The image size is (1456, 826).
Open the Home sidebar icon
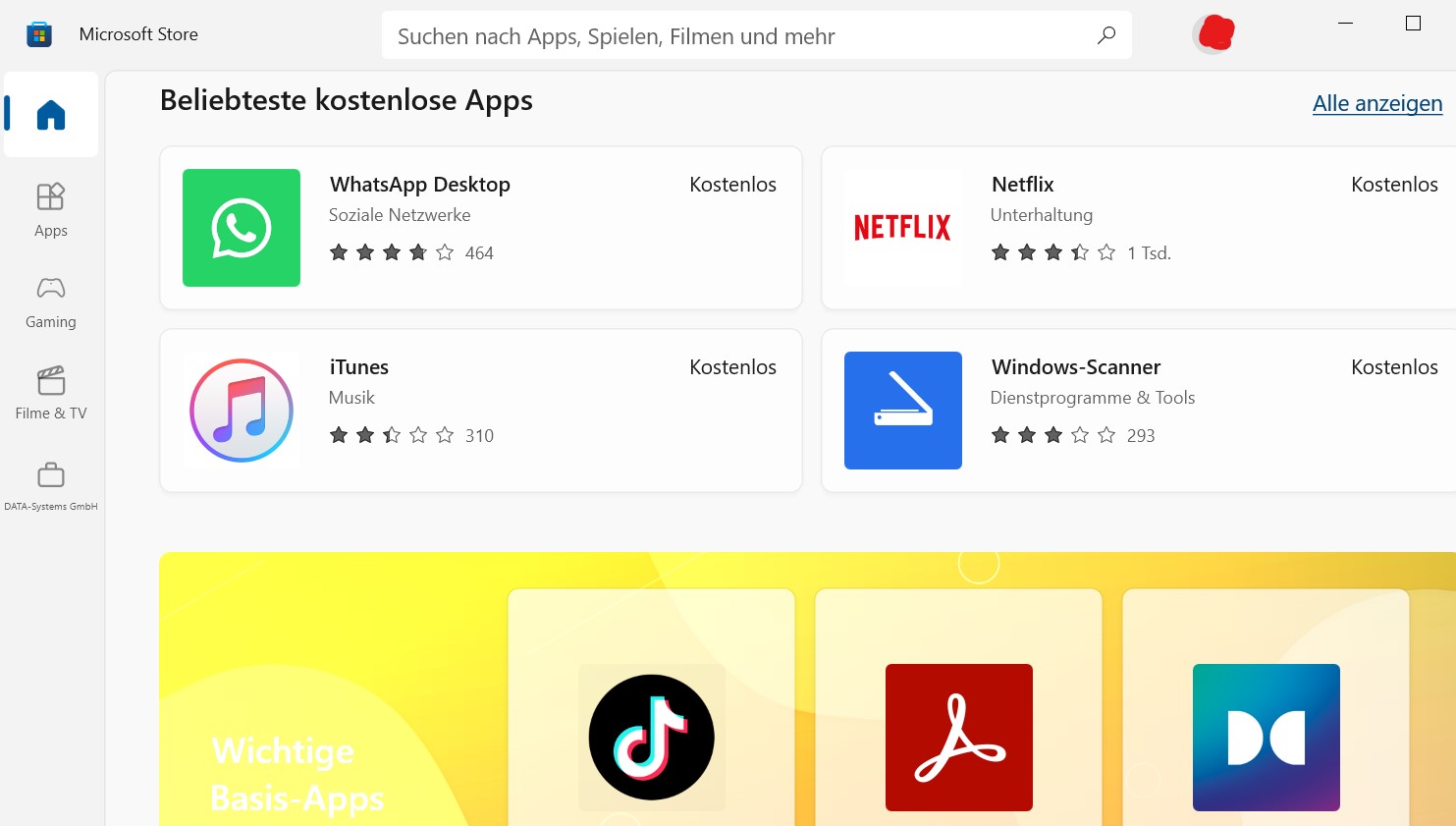(x=51, y=115)
